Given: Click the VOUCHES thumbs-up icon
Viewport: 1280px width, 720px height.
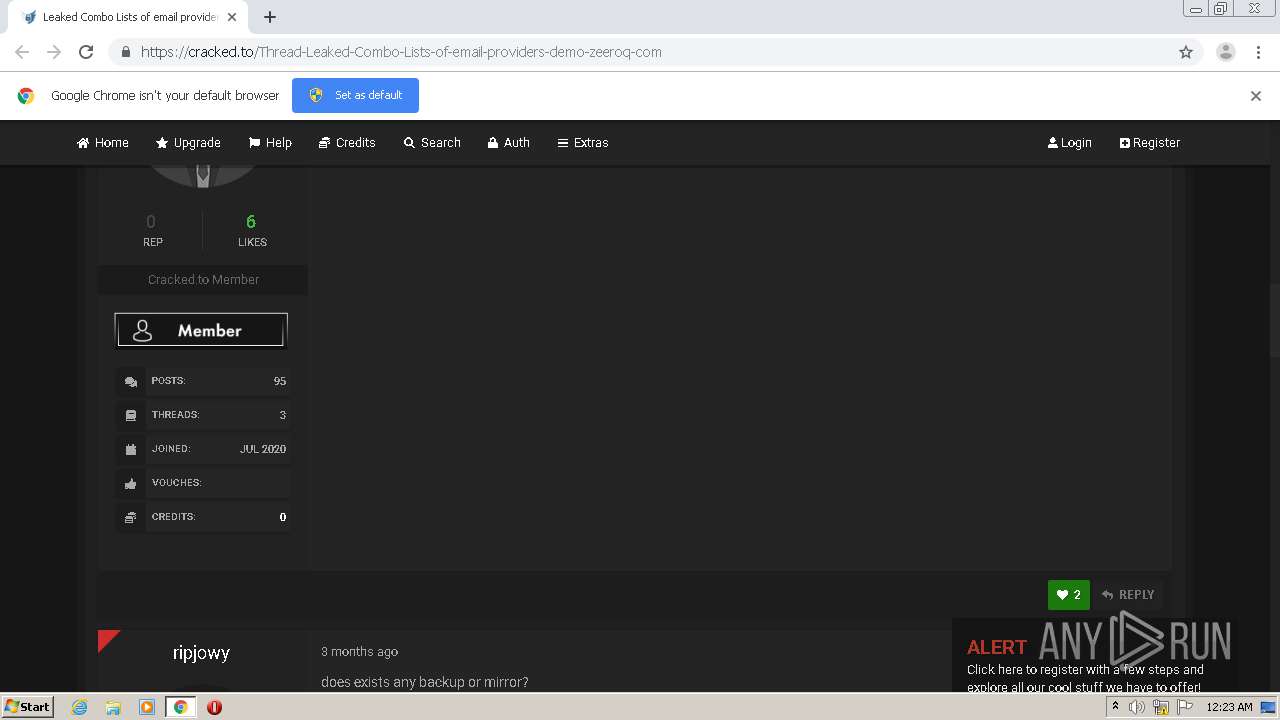Looking at the screenshot, I should (131, 483).
